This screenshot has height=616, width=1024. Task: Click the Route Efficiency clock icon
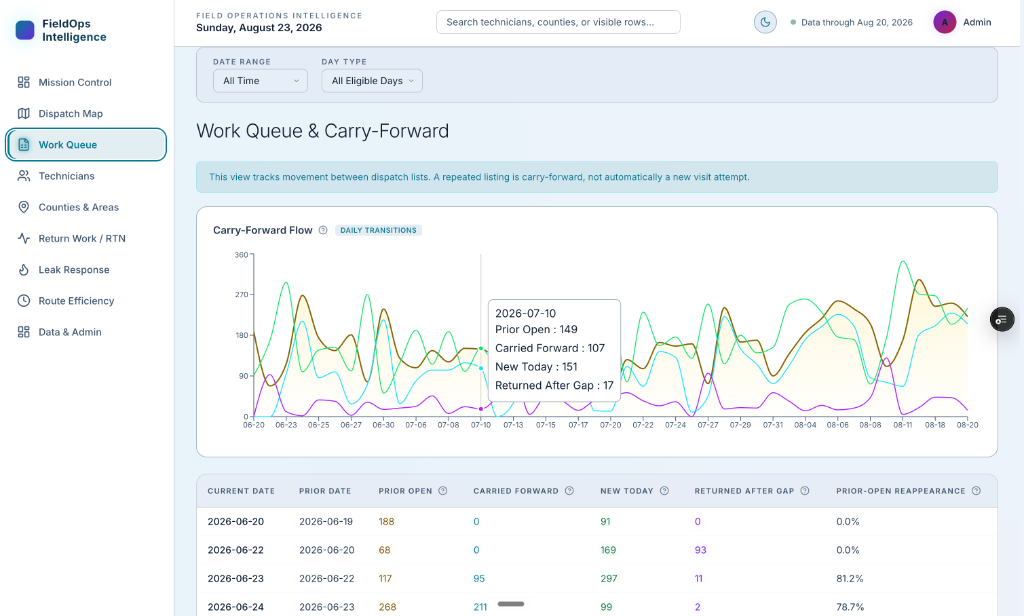click(x=24, y=301)
